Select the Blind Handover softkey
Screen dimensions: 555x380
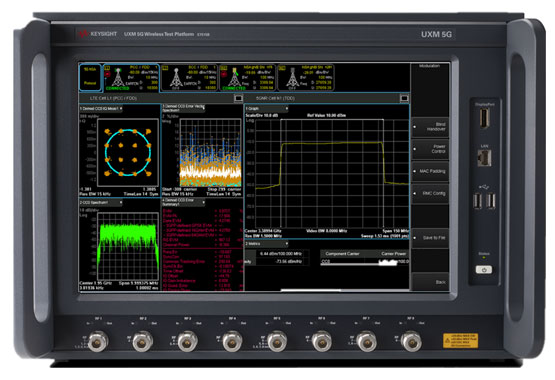tap(430, 127)
